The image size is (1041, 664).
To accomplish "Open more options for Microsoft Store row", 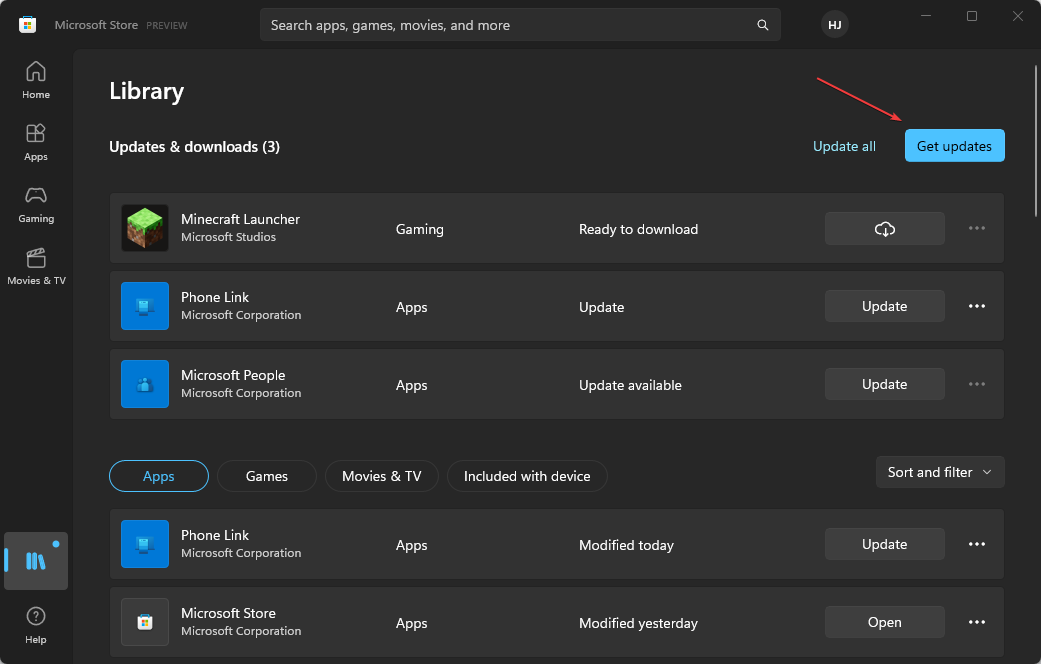I will [x=977, y=622].
